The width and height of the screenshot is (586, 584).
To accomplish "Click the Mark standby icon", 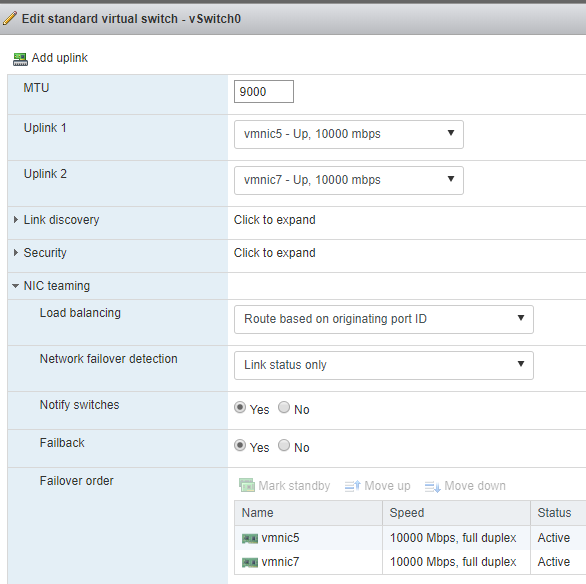I will click(x=247, y=485).
